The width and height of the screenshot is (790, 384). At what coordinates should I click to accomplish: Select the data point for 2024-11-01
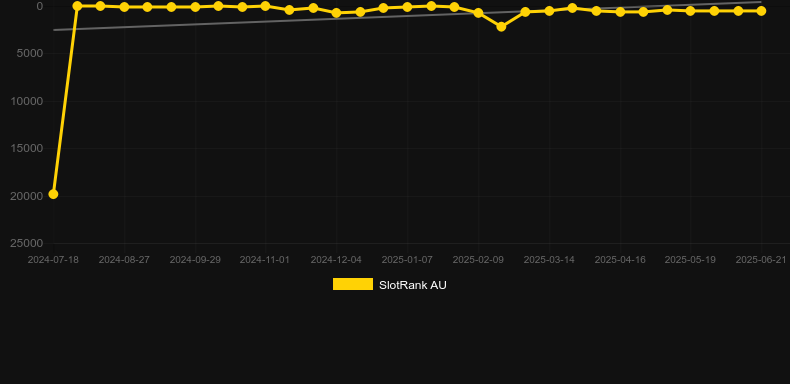pos(265,6)
